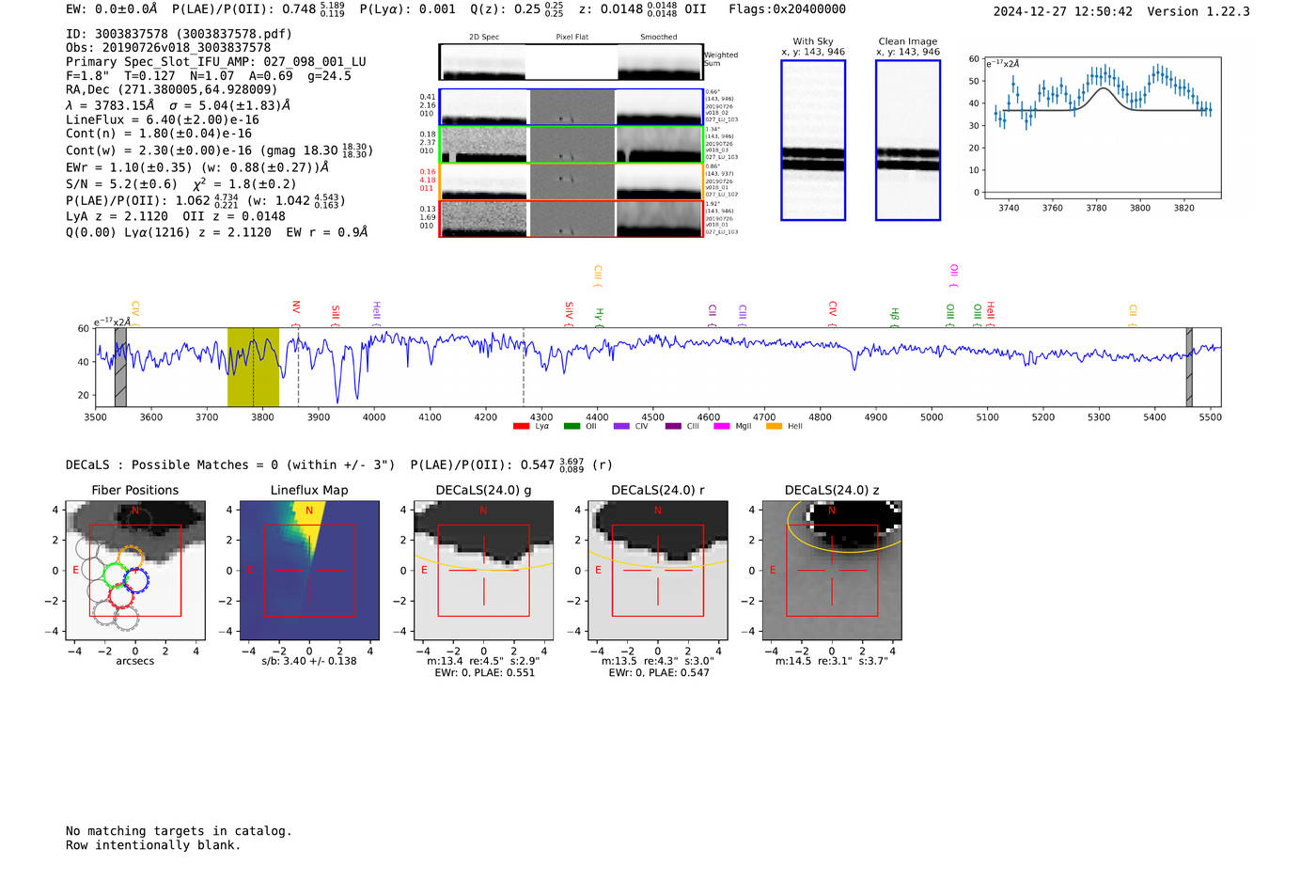Click the magenta MgII legend swatch
Viewport: 1316px width, 896px height.
coord(722,427)
